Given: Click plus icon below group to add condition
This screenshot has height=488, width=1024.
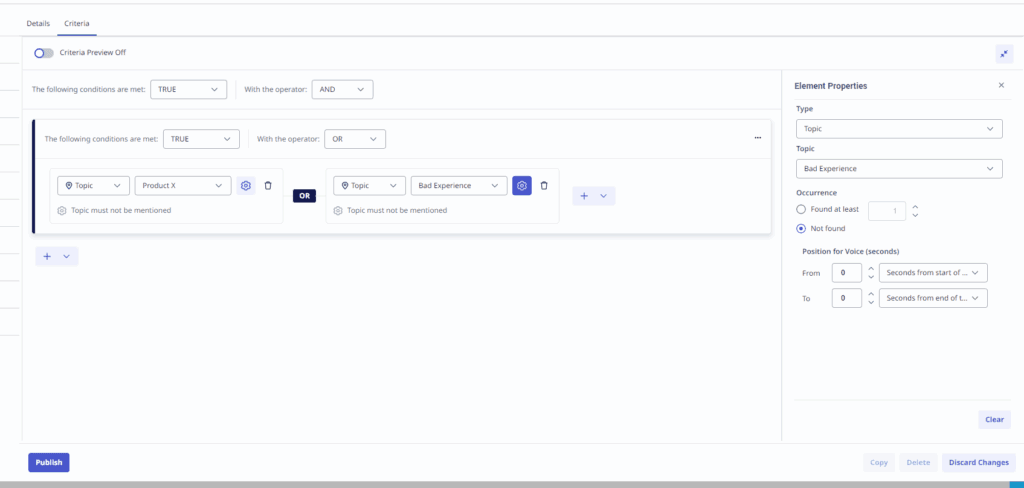Looking at the screenshot, I should coord(48,256).
